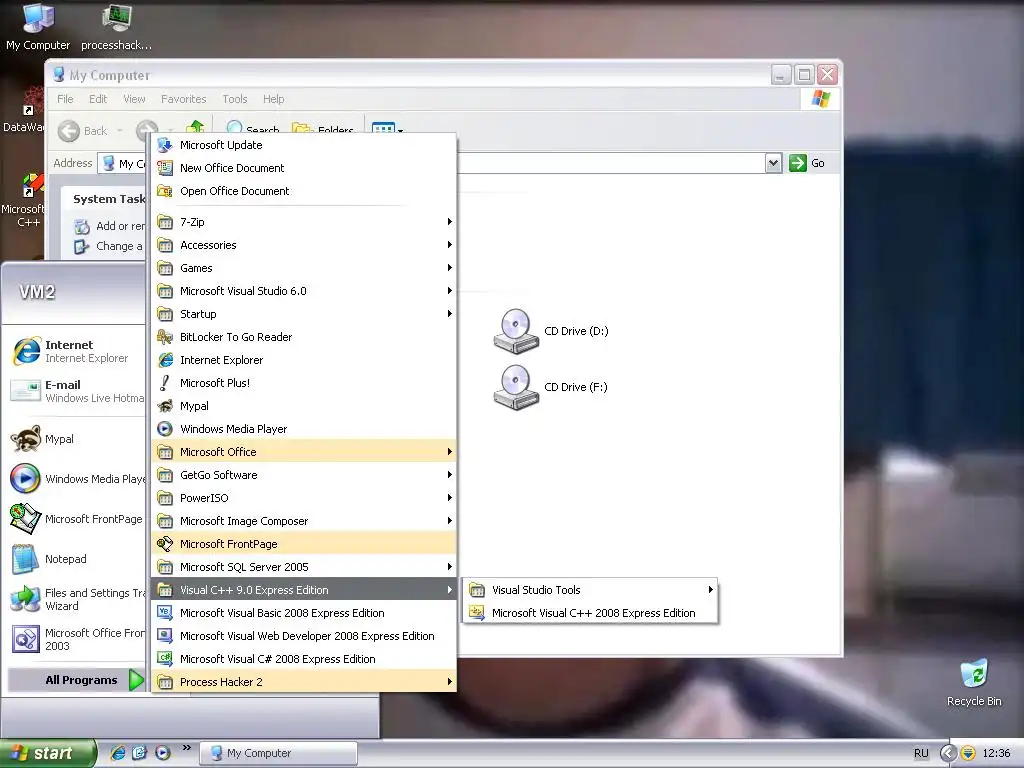Open the Favorites menu in My Computer
The image size is (1024, 768).
click(x=184, y=99)
